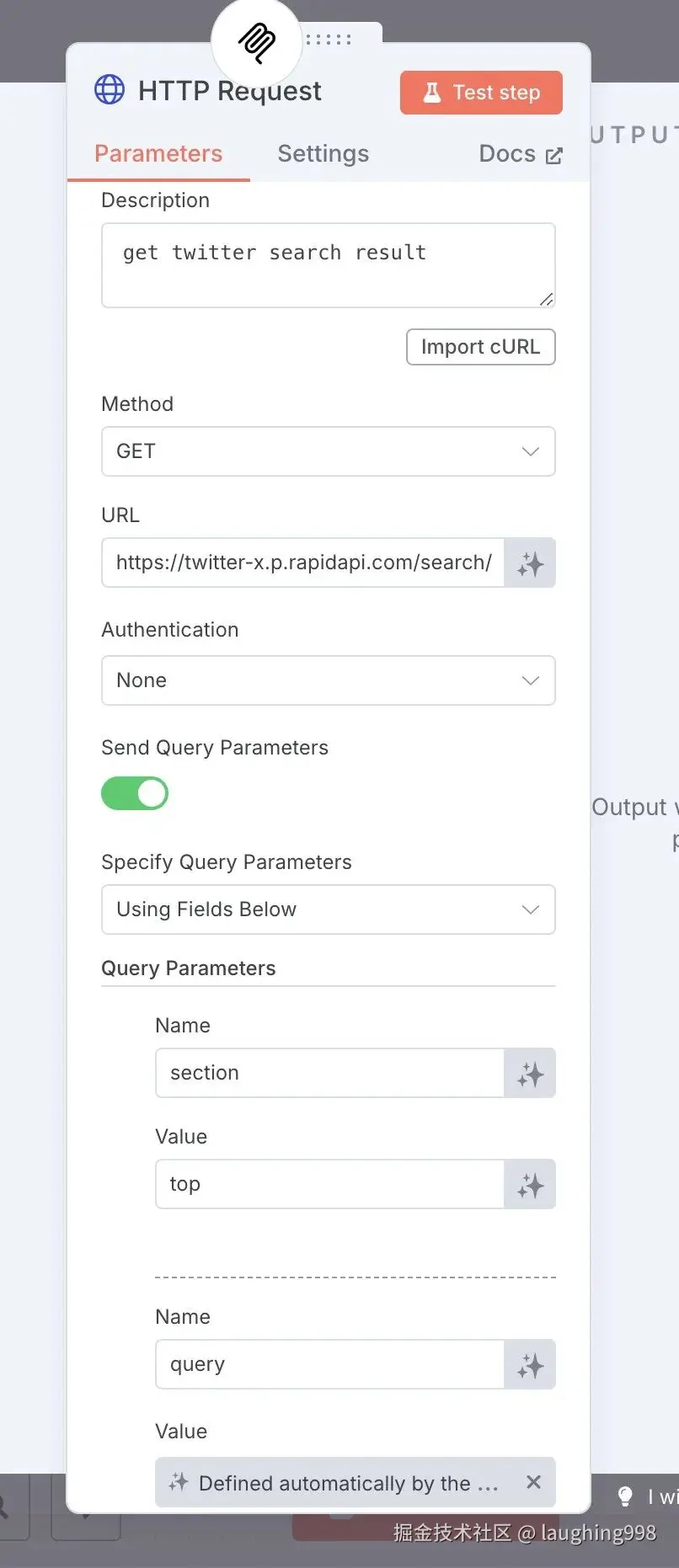The height and width of the screenshot is (1568, 679).
Task: Click the lightbulb icon at bottom right
Action: coord(625,1496)
